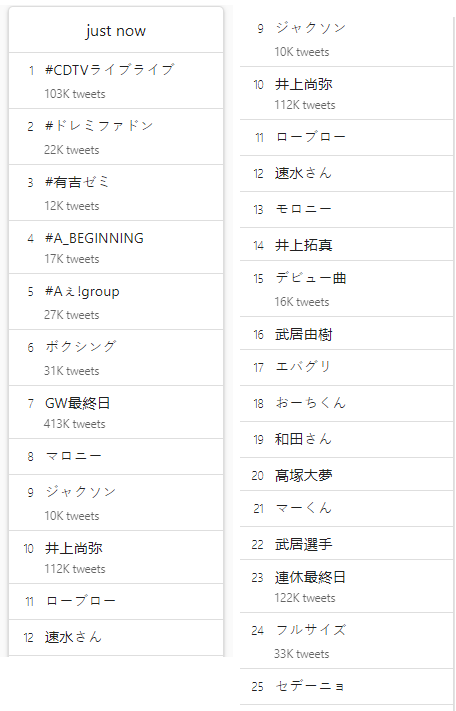Viewport: 456px width, 711px height.
Task: Click the 連休最終日 trend with 122K tweets
Action: click(x=346, y=586)
